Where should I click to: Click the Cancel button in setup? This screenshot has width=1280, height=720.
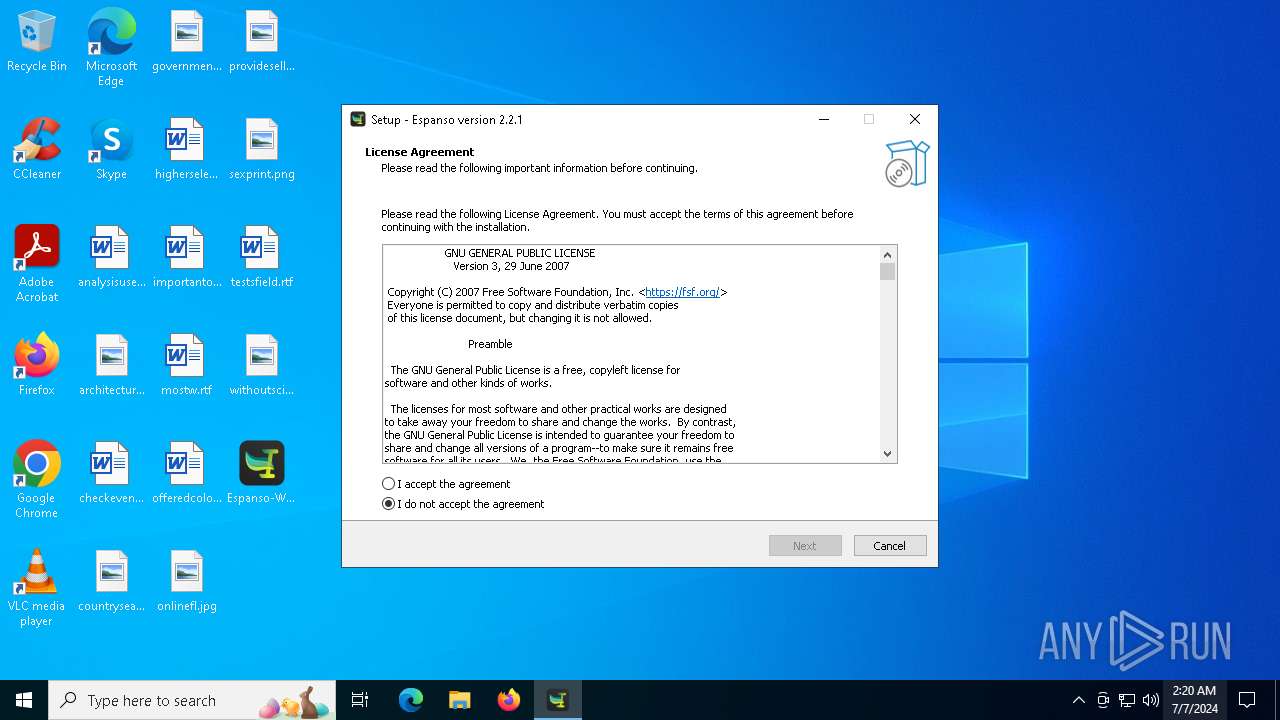[x=890, y=545]
